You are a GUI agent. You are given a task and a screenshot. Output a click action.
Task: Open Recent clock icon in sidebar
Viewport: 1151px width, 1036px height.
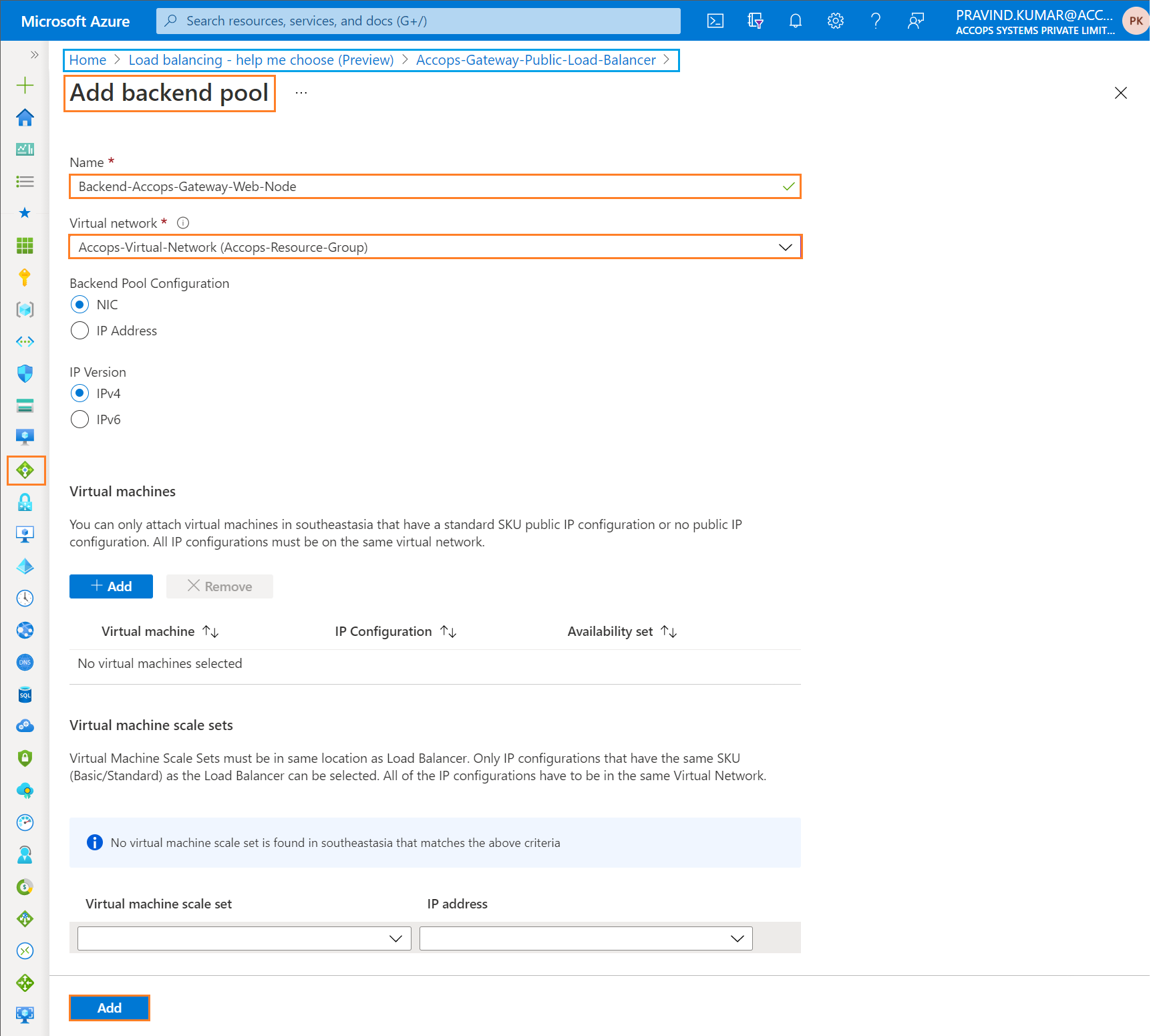(25, 598)
